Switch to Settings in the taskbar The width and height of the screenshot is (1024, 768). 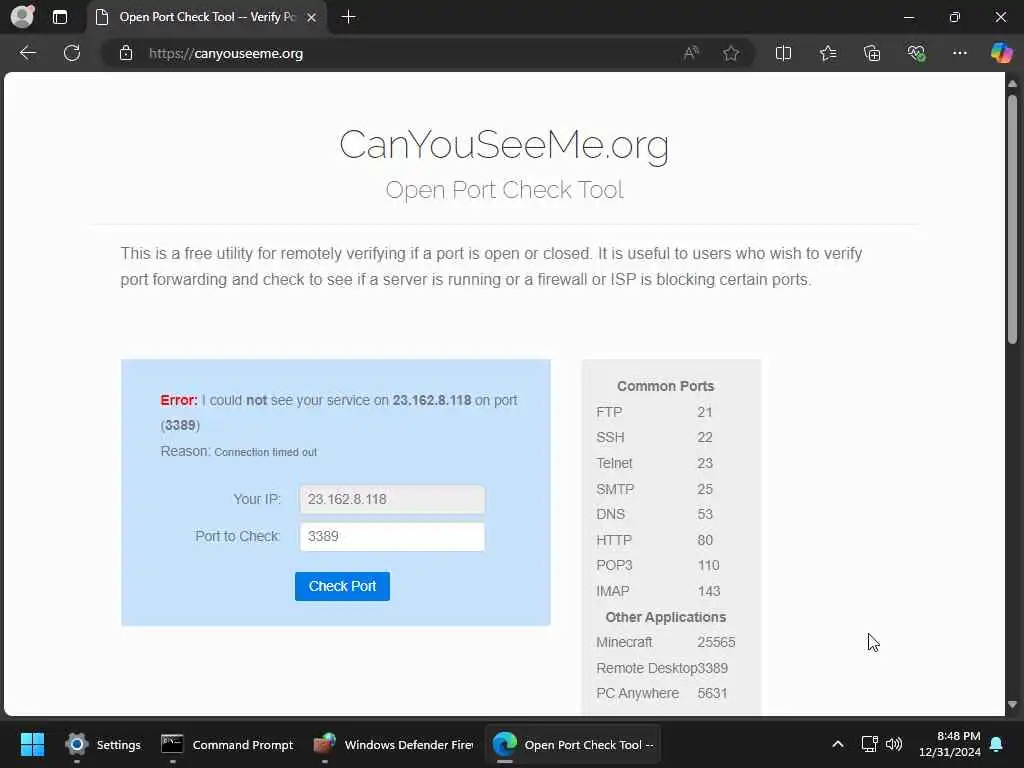[x=103, y=744]
